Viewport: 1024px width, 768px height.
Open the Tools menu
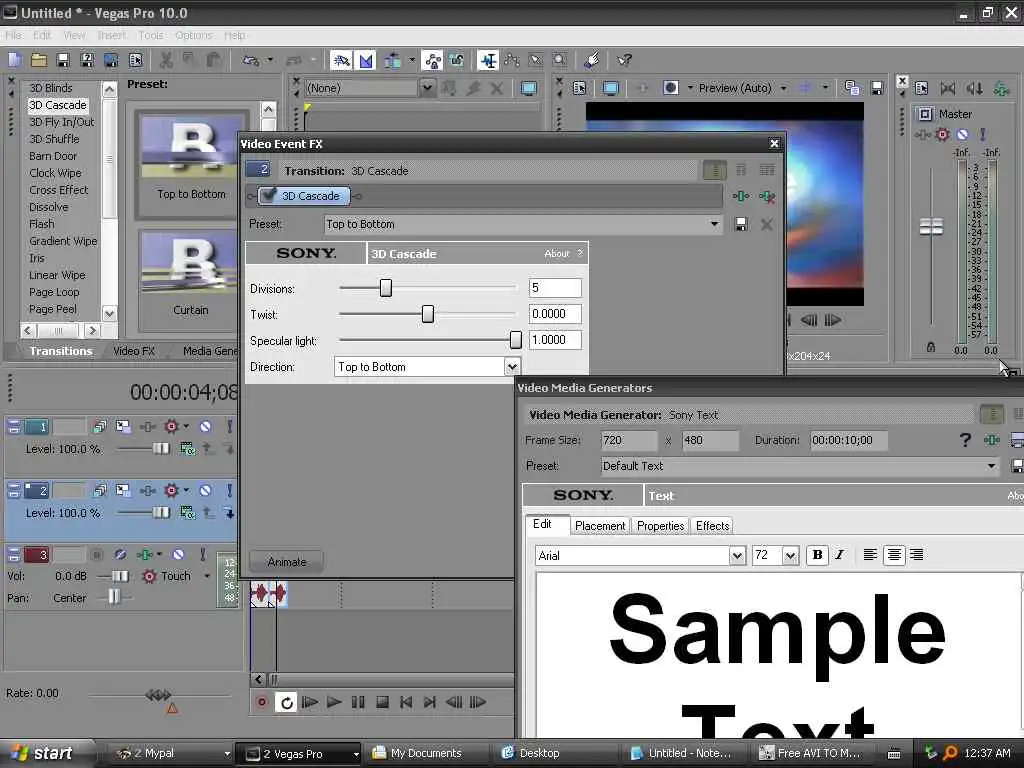click(151, 35)
